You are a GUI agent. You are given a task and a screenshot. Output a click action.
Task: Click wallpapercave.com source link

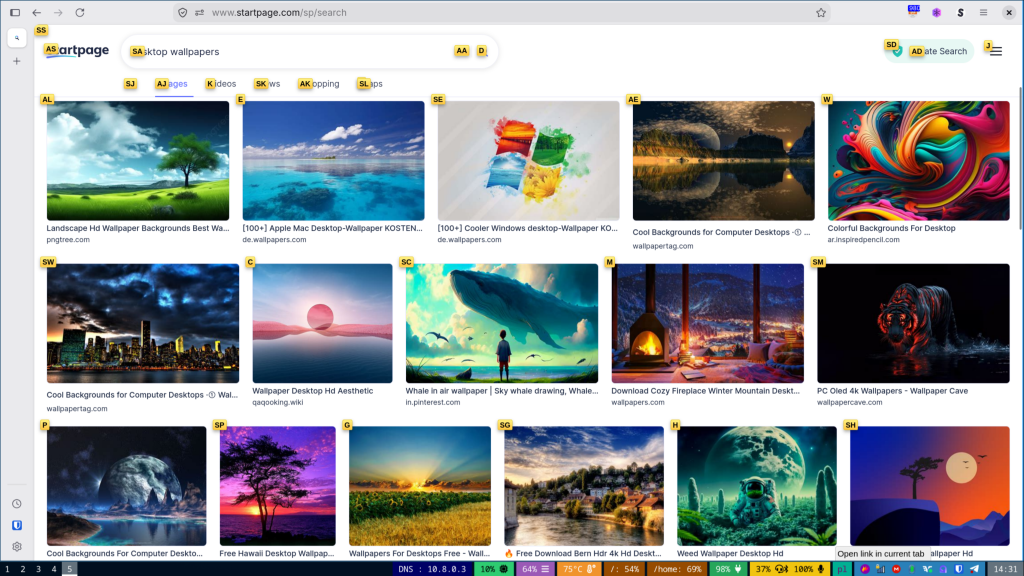850,402
